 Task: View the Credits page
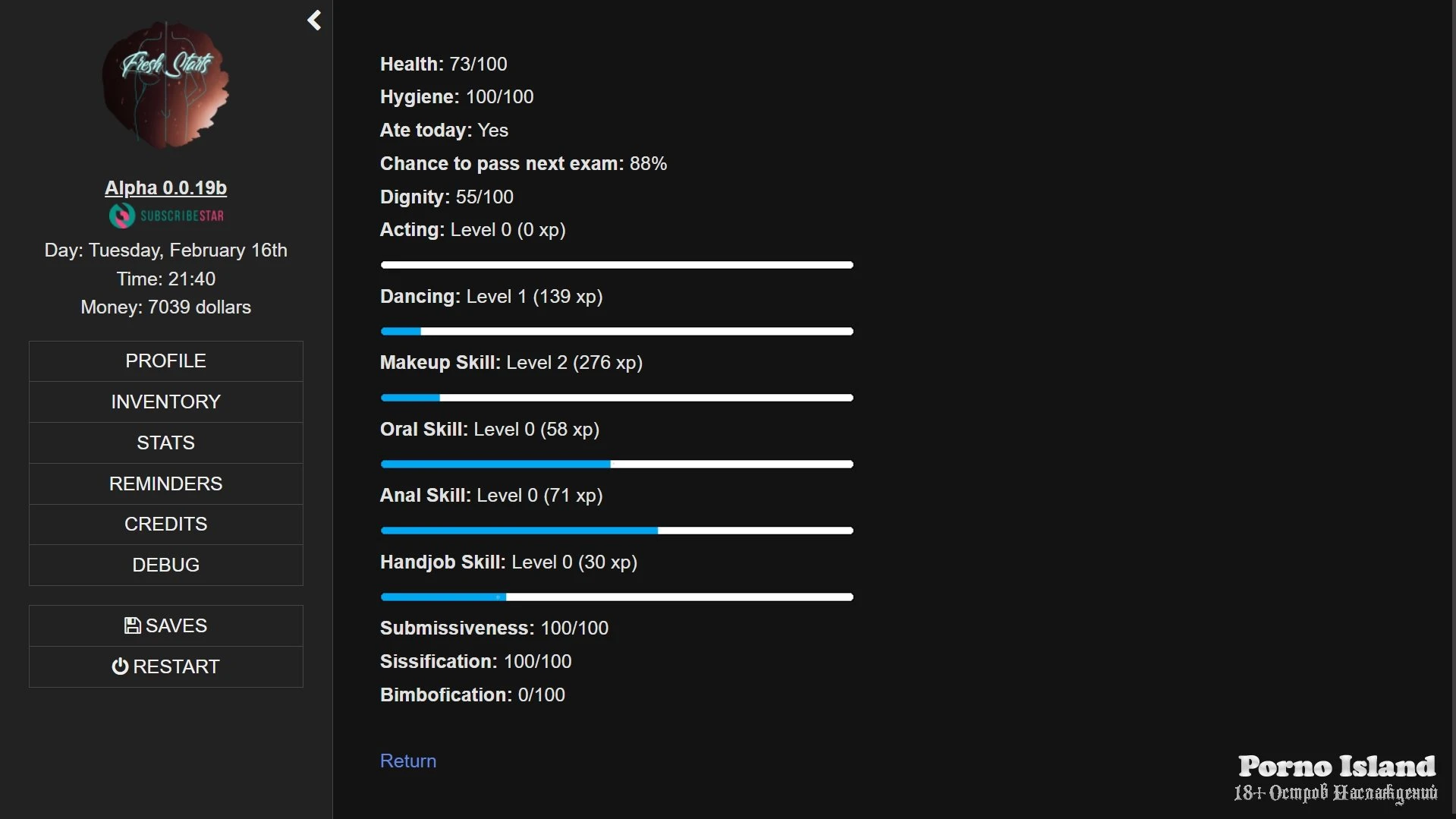coord(165,524)
